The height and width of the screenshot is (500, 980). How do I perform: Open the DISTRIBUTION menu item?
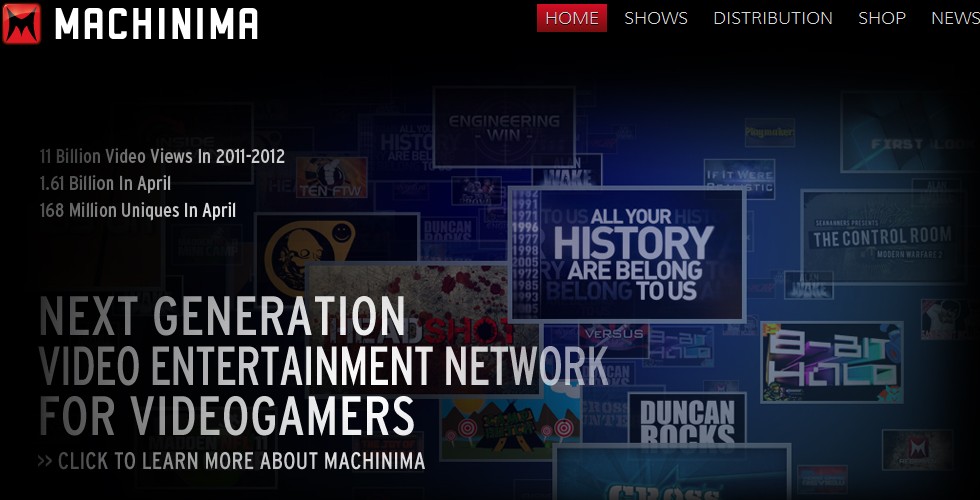tap(773, 18)
